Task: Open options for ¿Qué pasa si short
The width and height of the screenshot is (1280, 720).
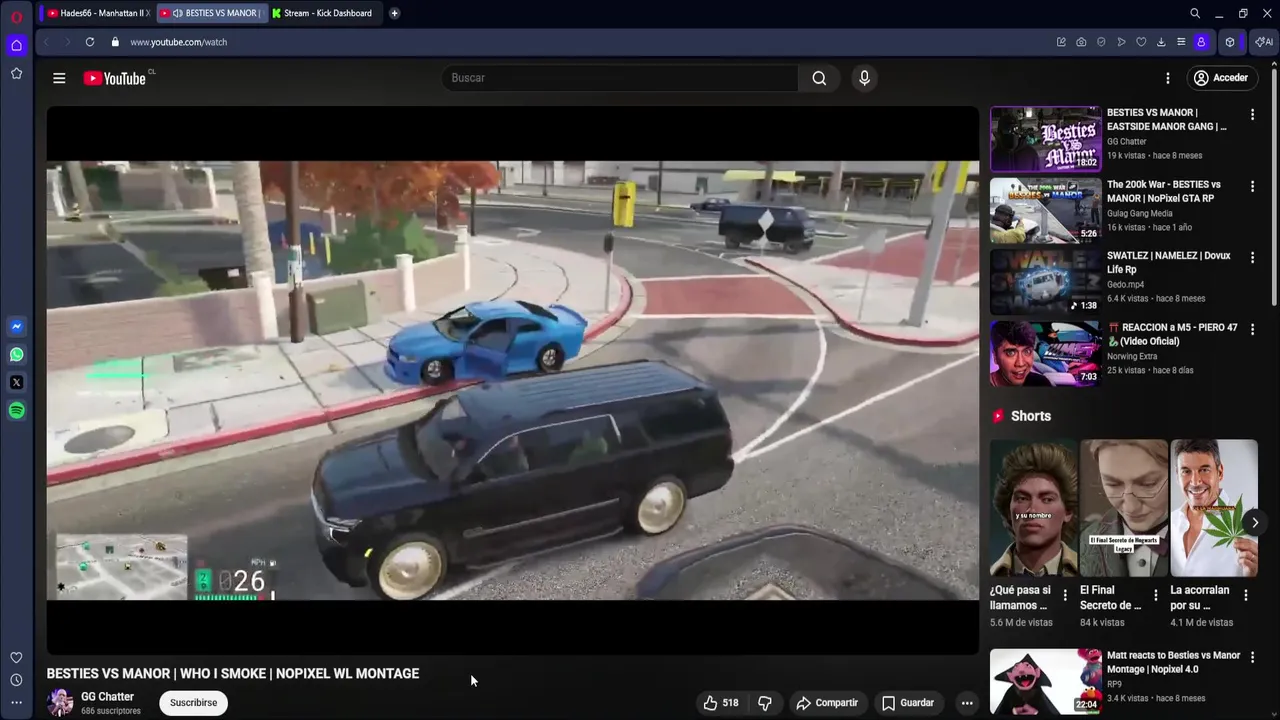Action: [x=1065, y=596]
